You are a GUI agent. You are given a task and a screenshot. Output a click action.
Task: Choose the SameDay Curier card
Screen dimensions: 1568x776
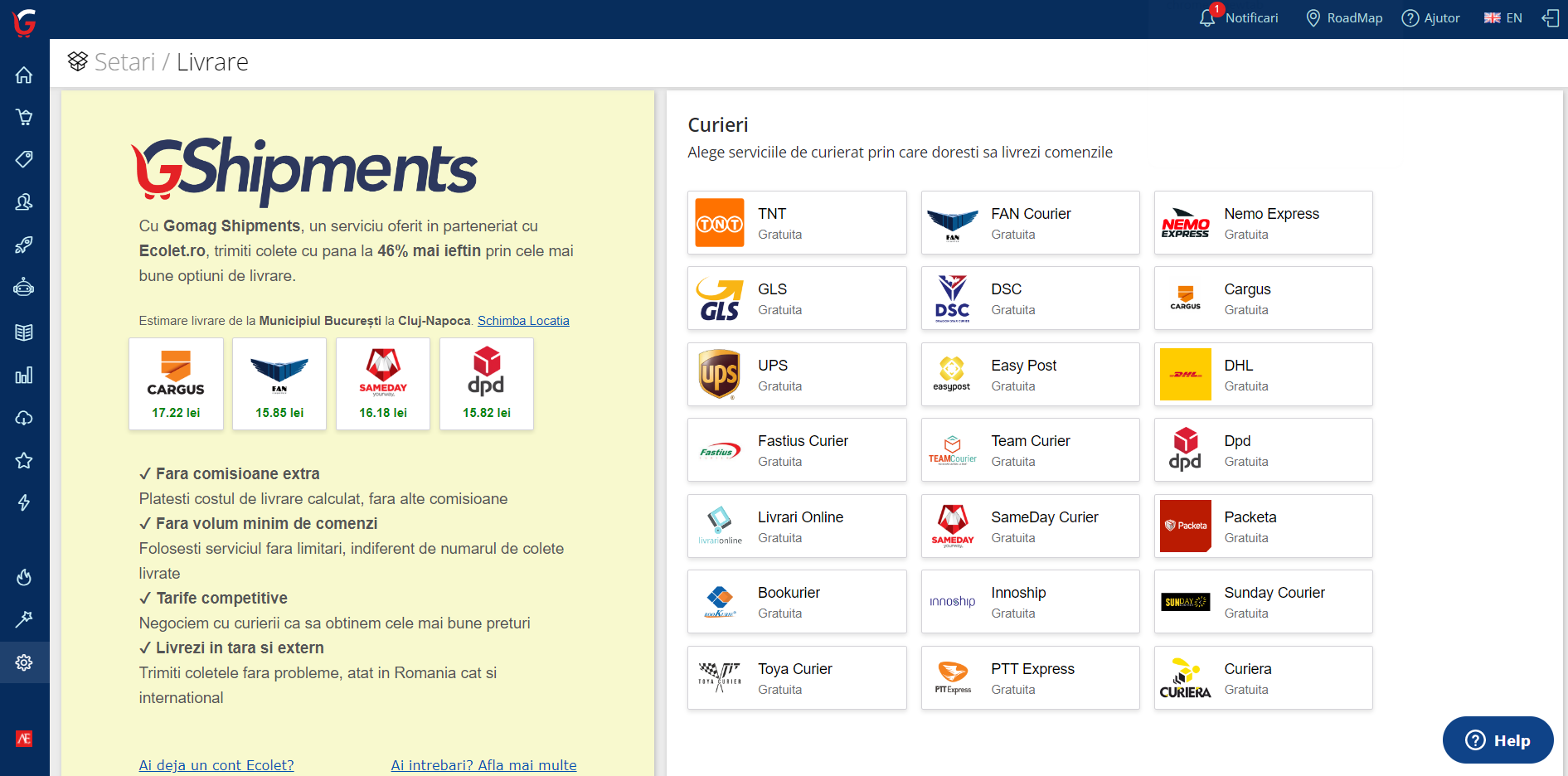(x=1030, y=526)
